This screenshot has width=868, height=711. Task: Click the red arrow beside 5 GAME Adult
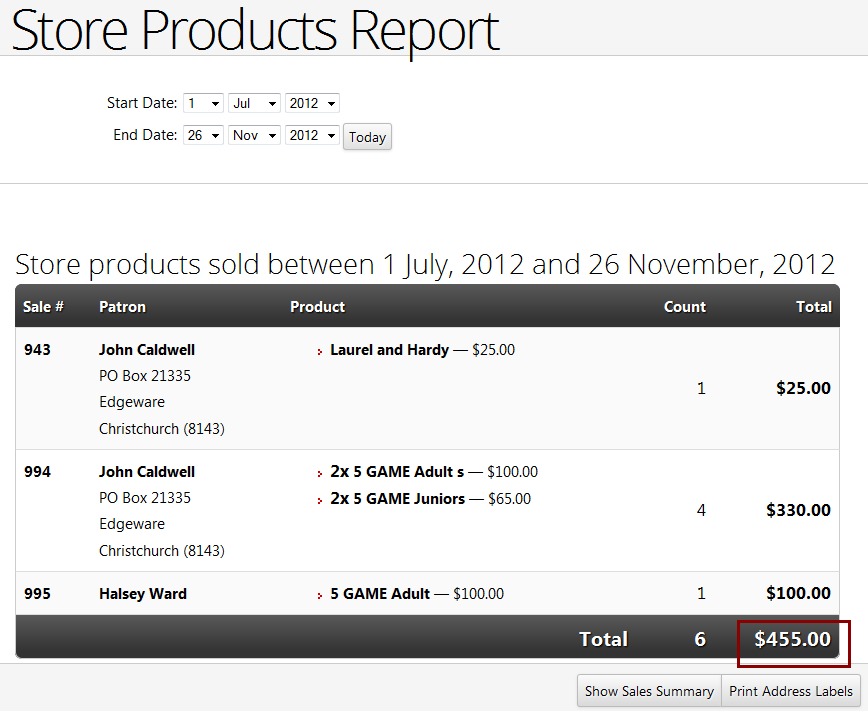(x=319, y=595)
